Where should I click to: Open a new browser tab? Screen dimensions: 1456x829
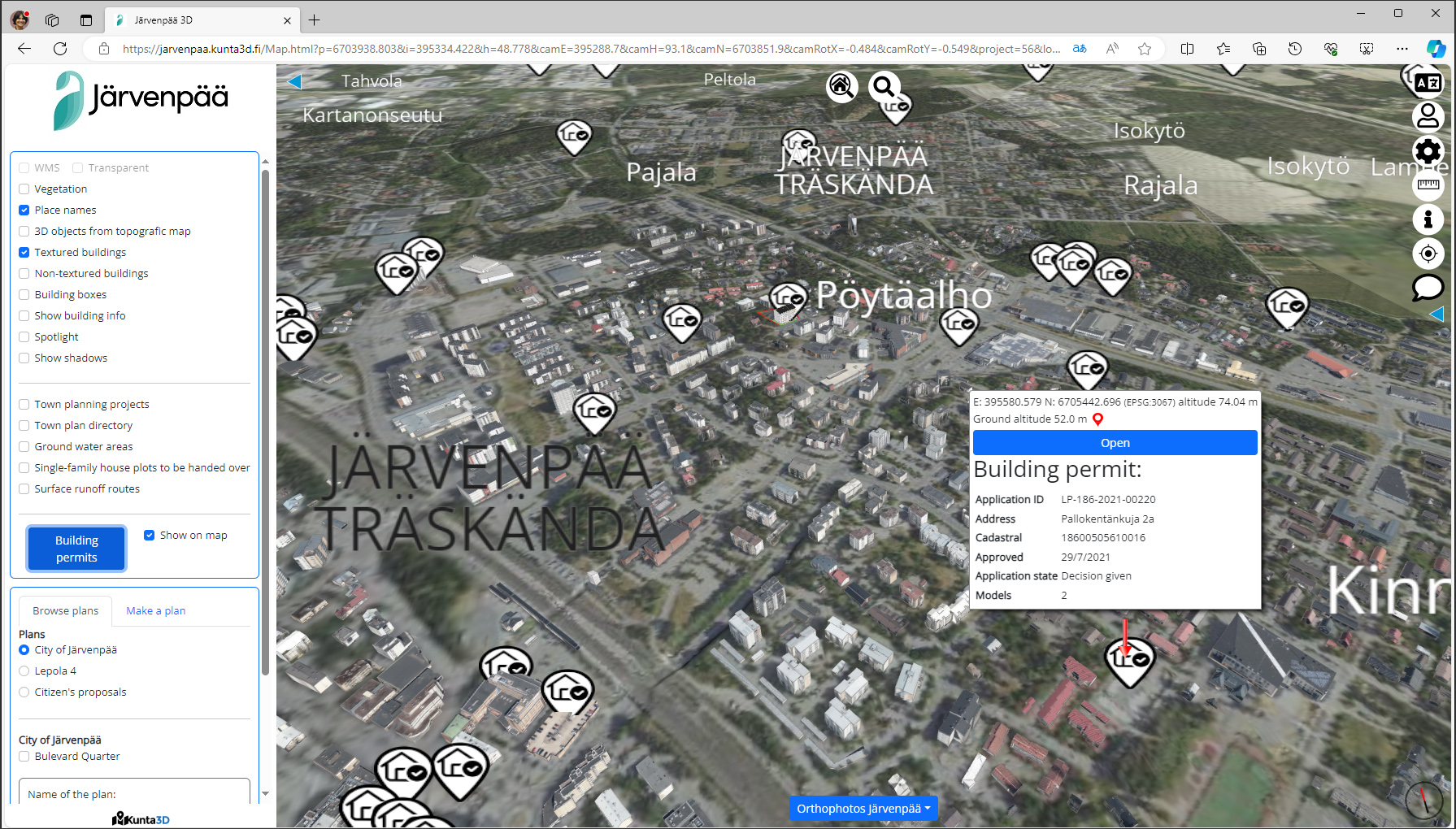click(315, 20)
